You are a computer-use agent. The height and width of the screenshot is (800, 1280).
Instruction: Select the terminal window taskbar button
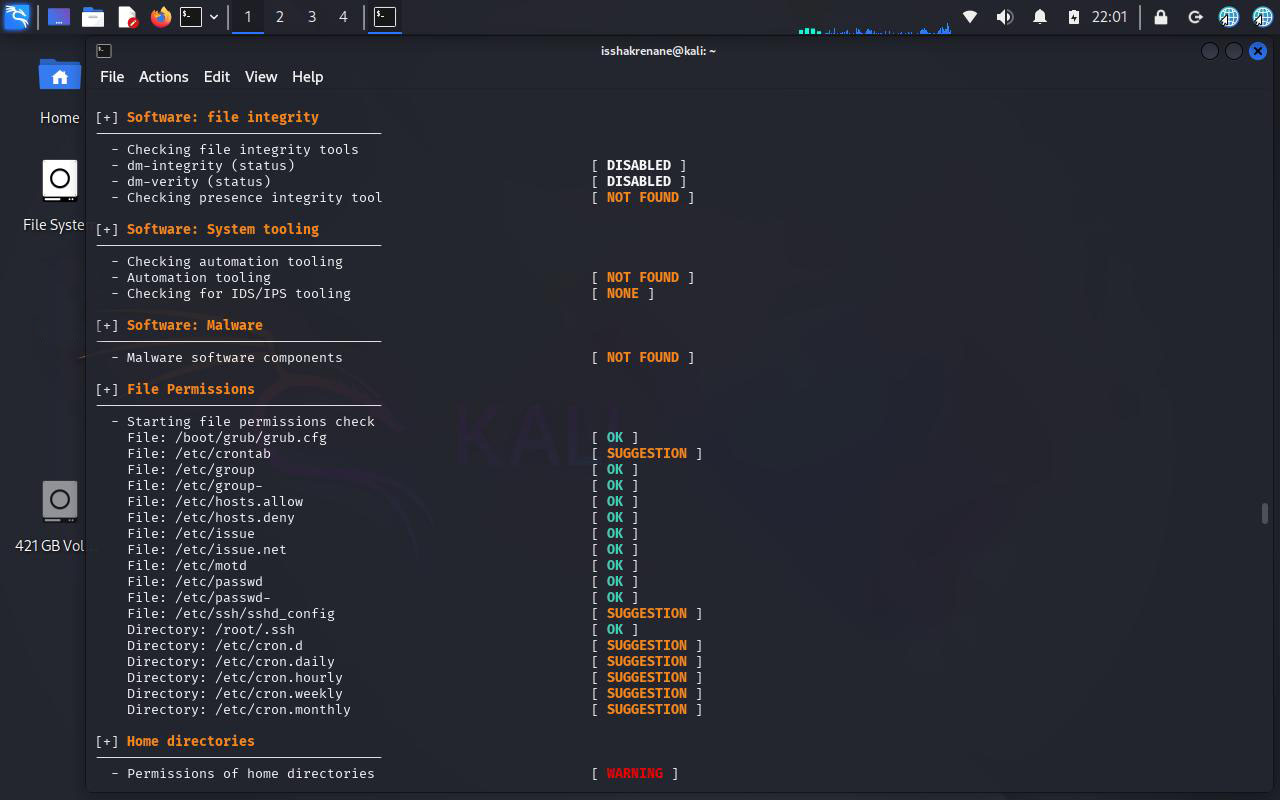[385, 17]
